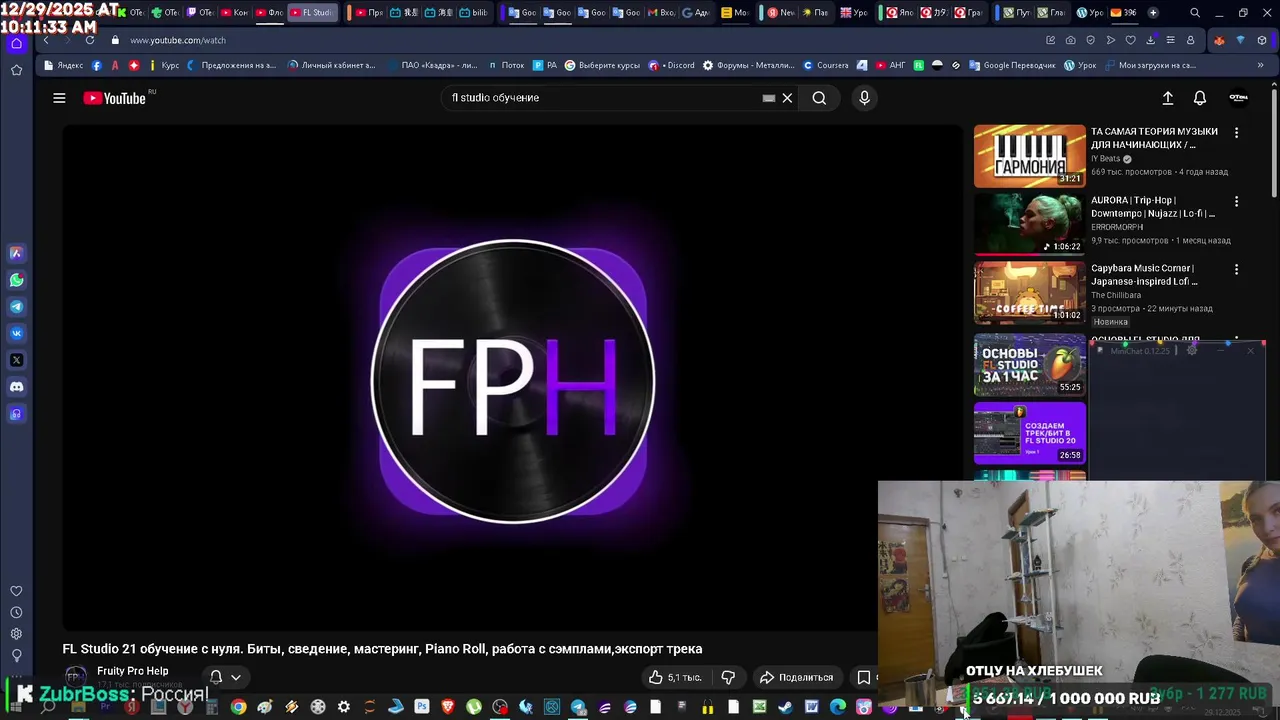Open the sidebar settings gear icon

16,634
